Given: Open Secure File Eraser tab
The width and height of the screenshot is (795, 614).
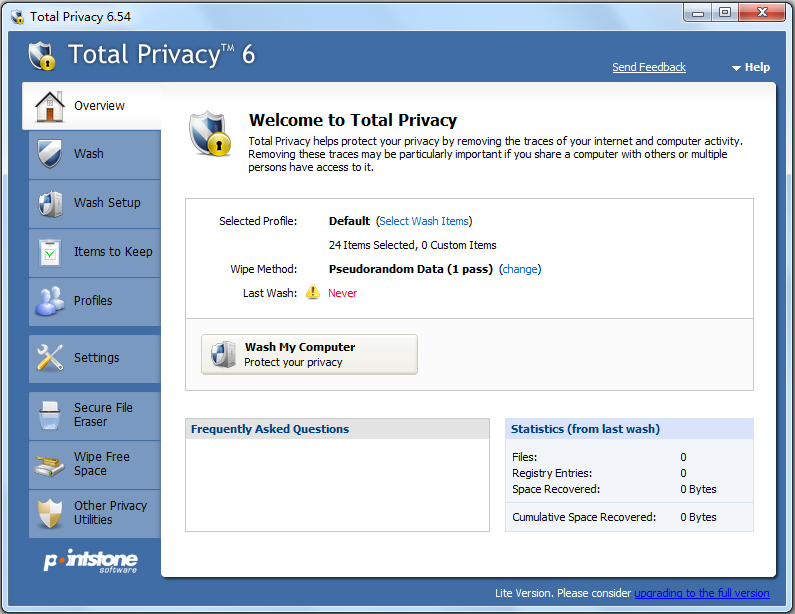Looking at the screenshot, I should click(95, 415).
